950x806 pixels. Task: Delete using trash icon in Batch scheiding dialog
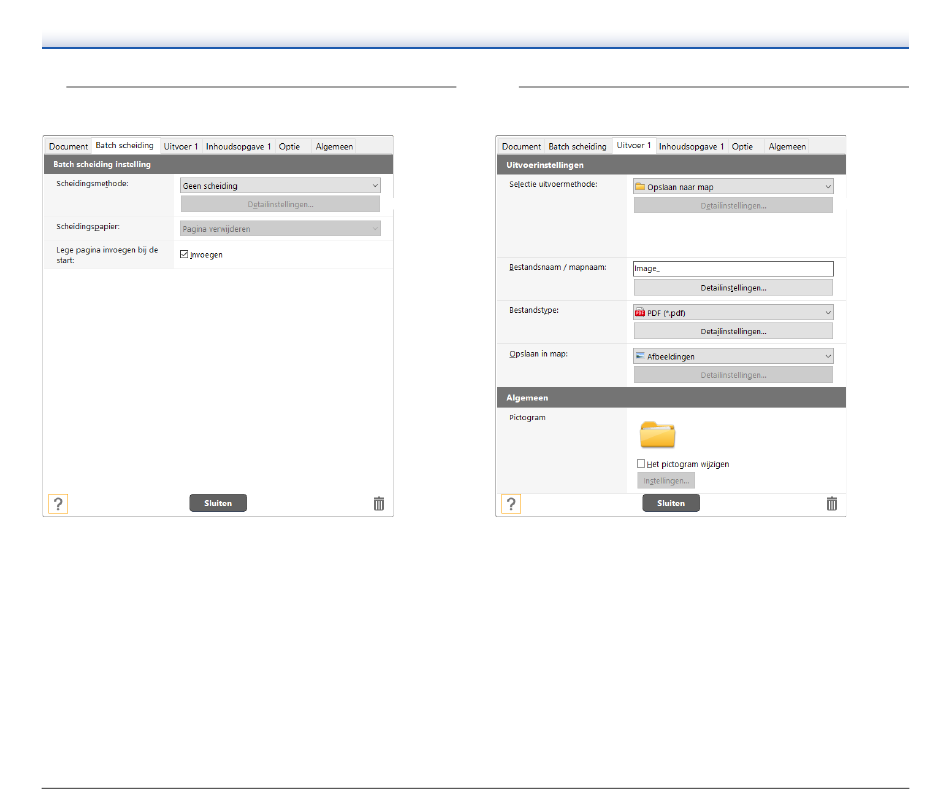tap(379, 504)
